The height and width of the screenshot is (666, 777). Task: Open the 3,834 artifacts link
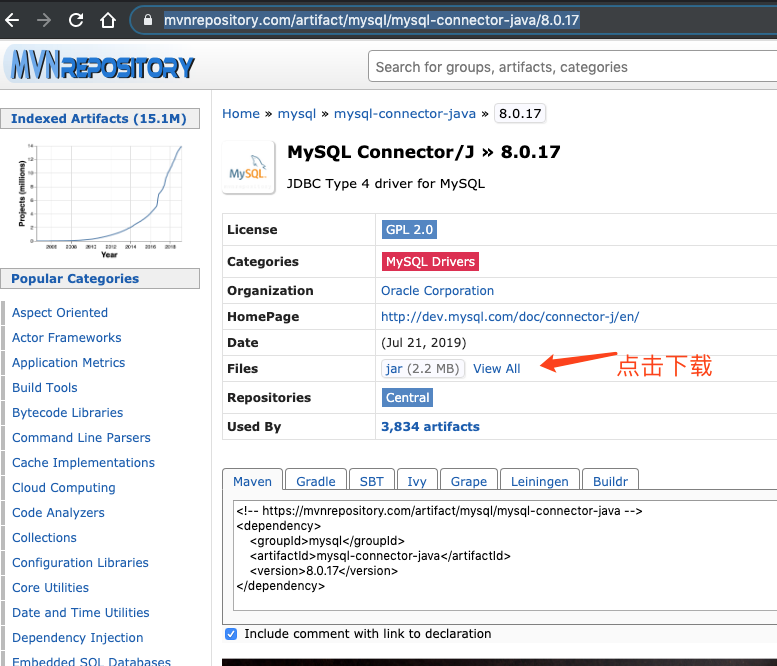pyautogui.click(x=430, y=427)
